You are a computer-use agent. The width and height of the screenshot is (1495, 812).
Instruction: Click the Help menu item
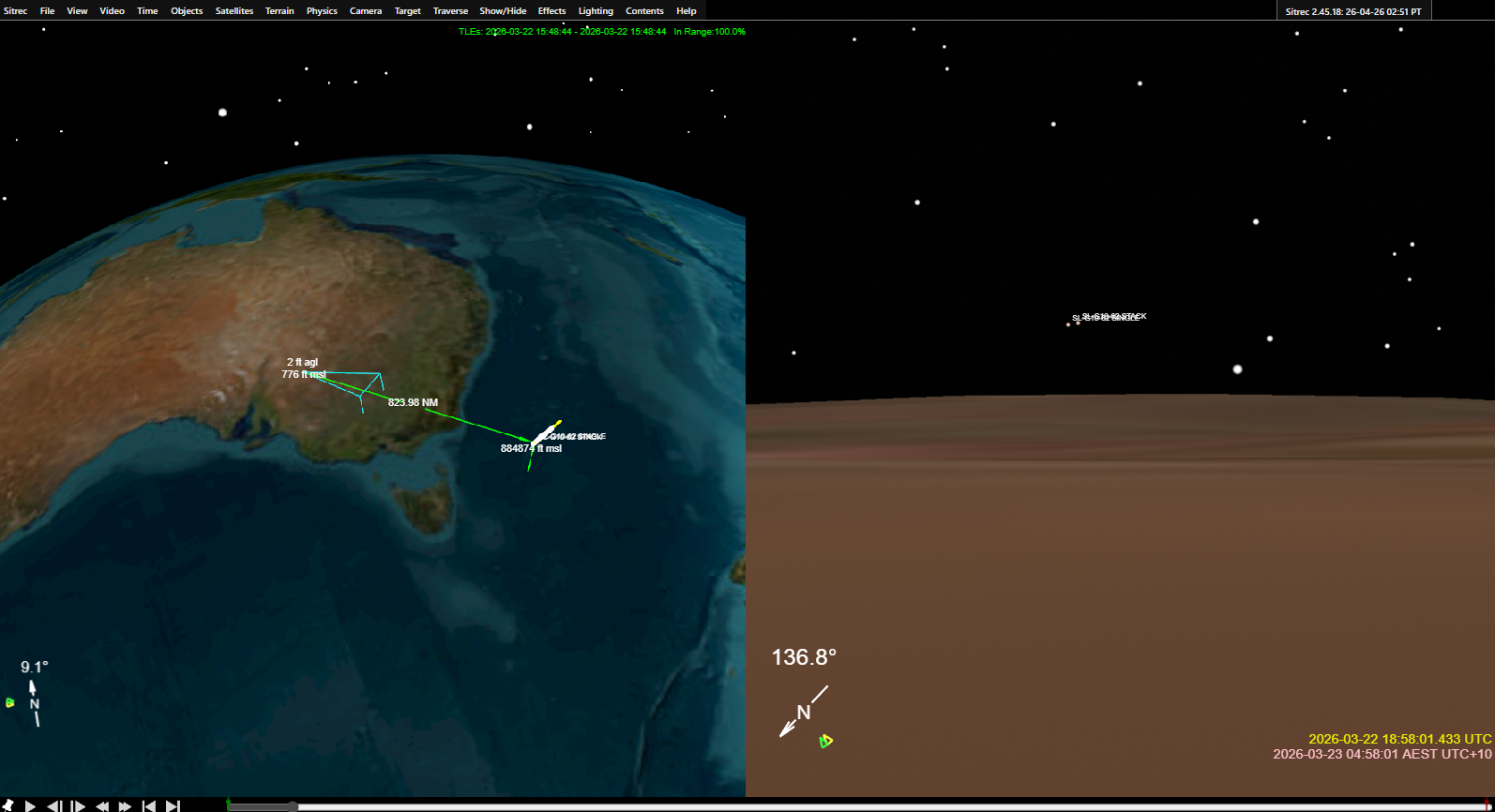(687, 11)
